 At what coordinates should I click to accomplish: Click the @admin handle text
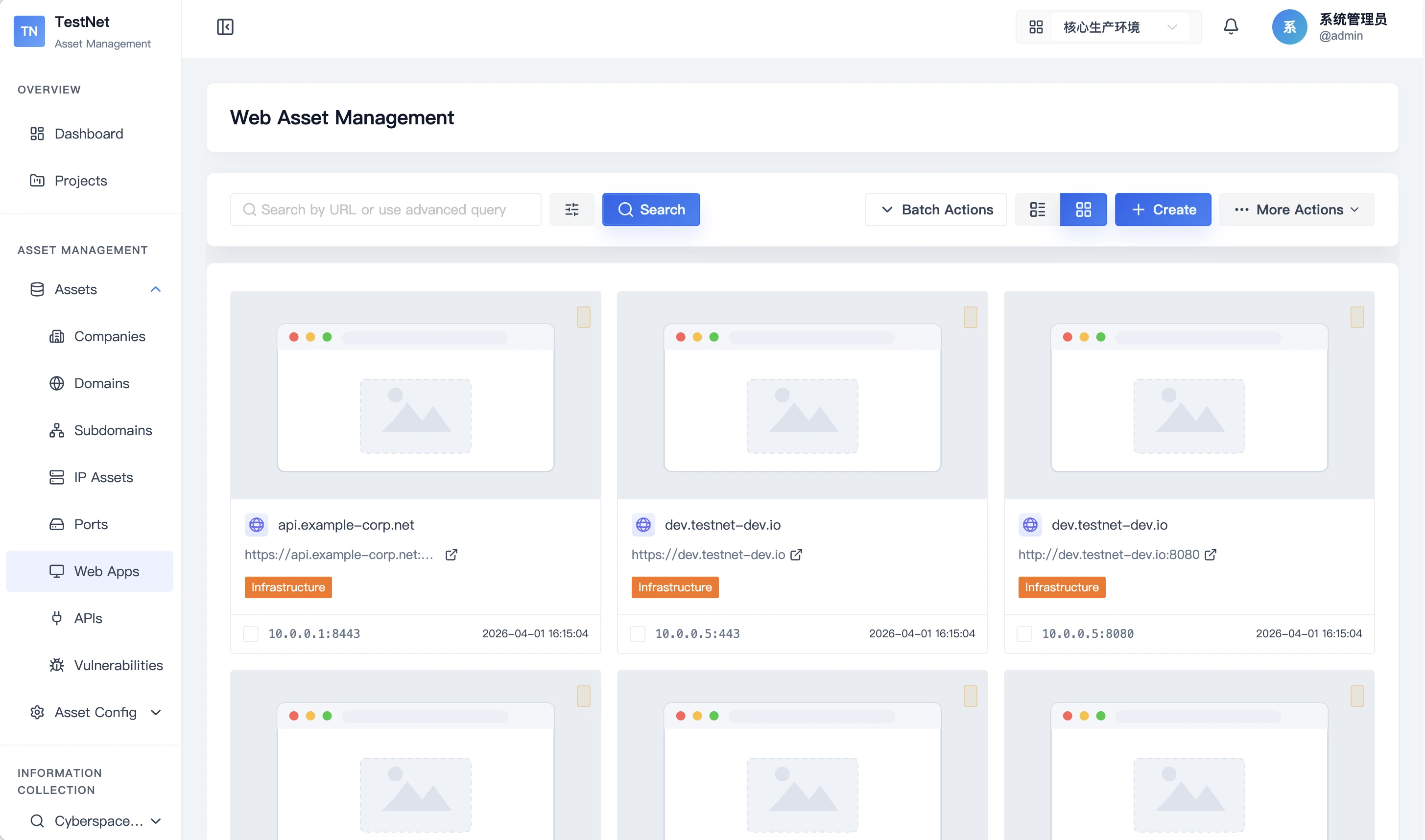tap(1341, 36)
